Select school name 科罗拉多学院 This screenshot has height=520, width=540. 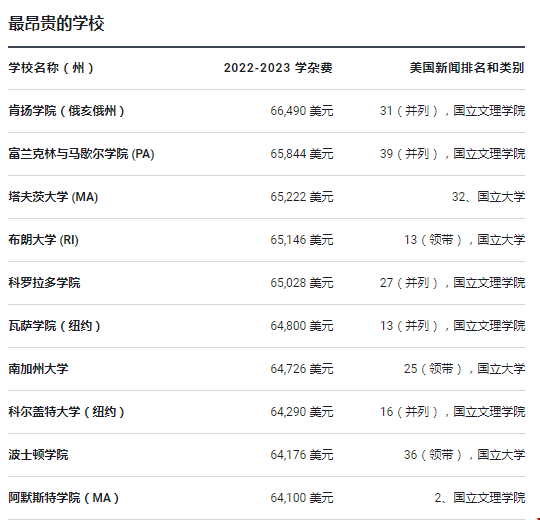[44, 283]
